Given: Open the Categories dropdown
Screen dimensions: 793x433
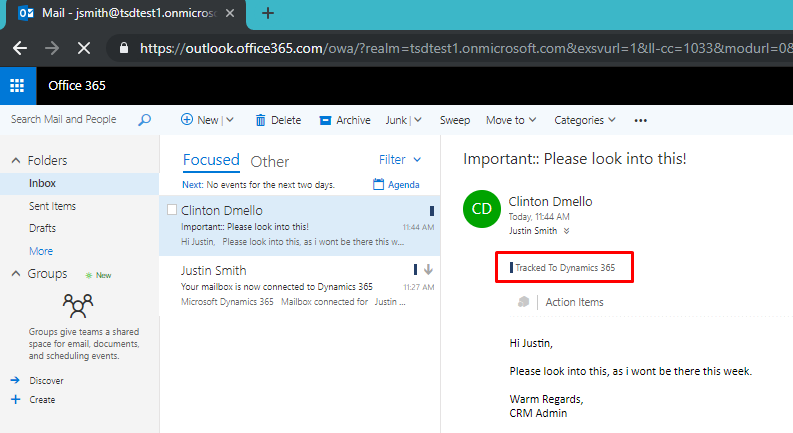Looking at the screenshot, I should (x=585, y=120).
